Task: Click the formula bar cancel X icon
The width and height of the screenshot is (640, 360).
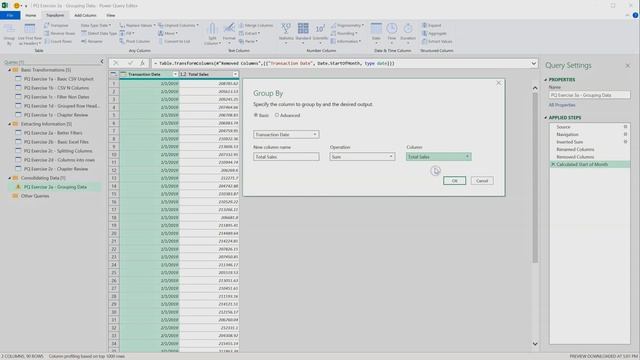Action: [x=116, y=63]
